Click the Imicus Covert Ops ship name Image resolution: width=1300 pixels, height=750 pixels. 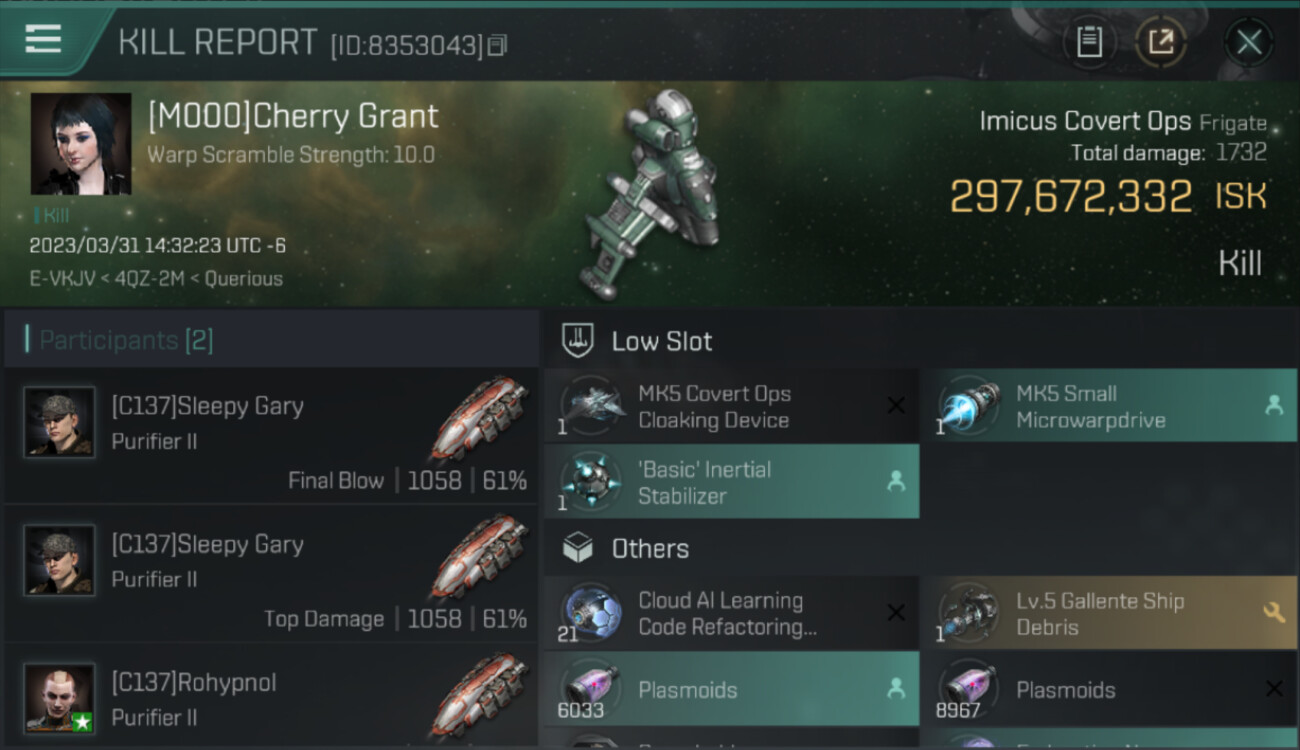tap(1085, 122)
